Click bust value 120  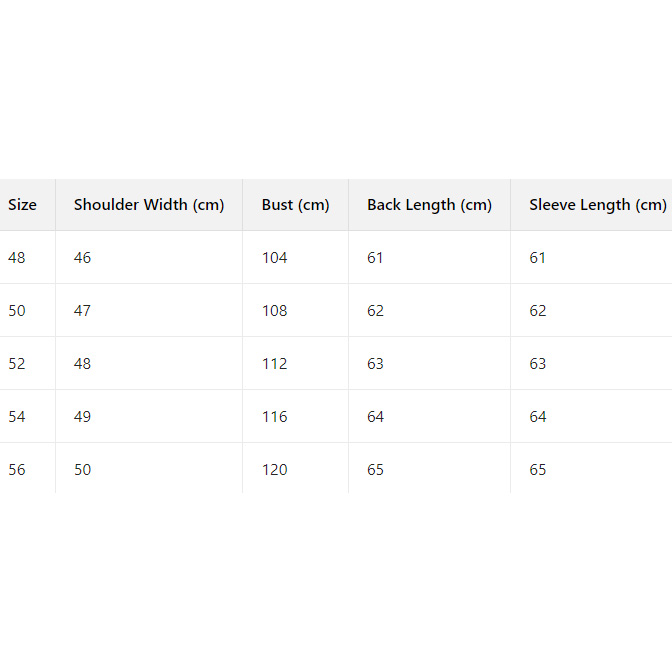274,470
